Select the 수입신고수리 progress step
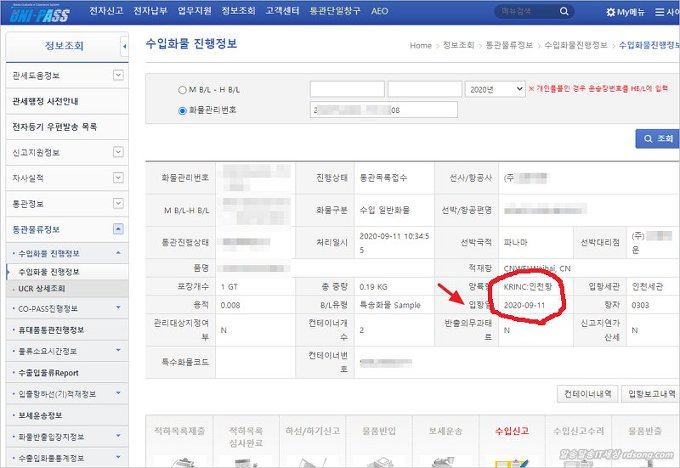The image size is (680, 468). click(x=579, y=441)
